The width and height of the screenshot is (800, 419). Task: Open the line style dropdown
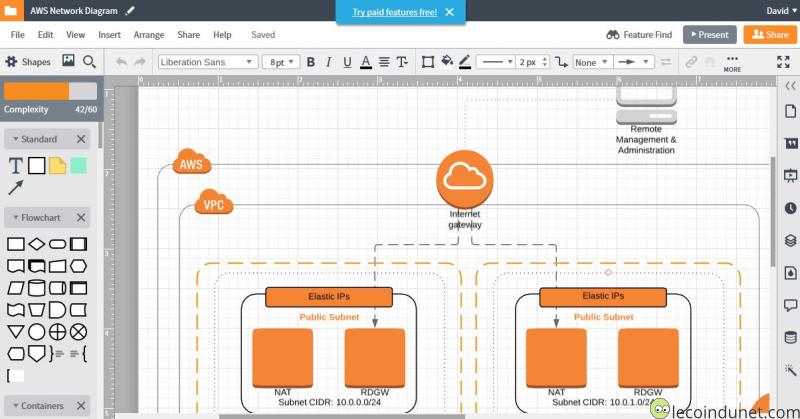click(495, 62)
